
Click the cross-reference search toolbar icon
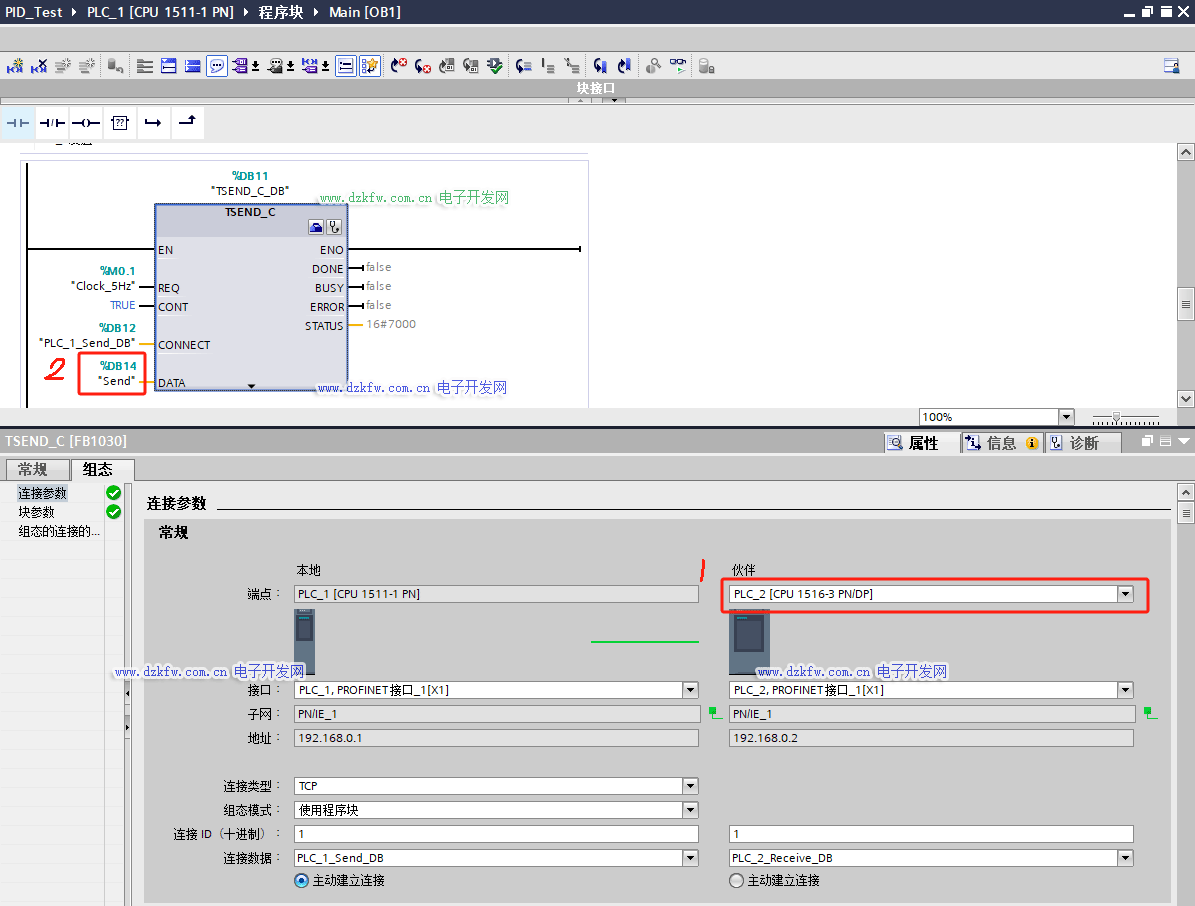(653, 66)
